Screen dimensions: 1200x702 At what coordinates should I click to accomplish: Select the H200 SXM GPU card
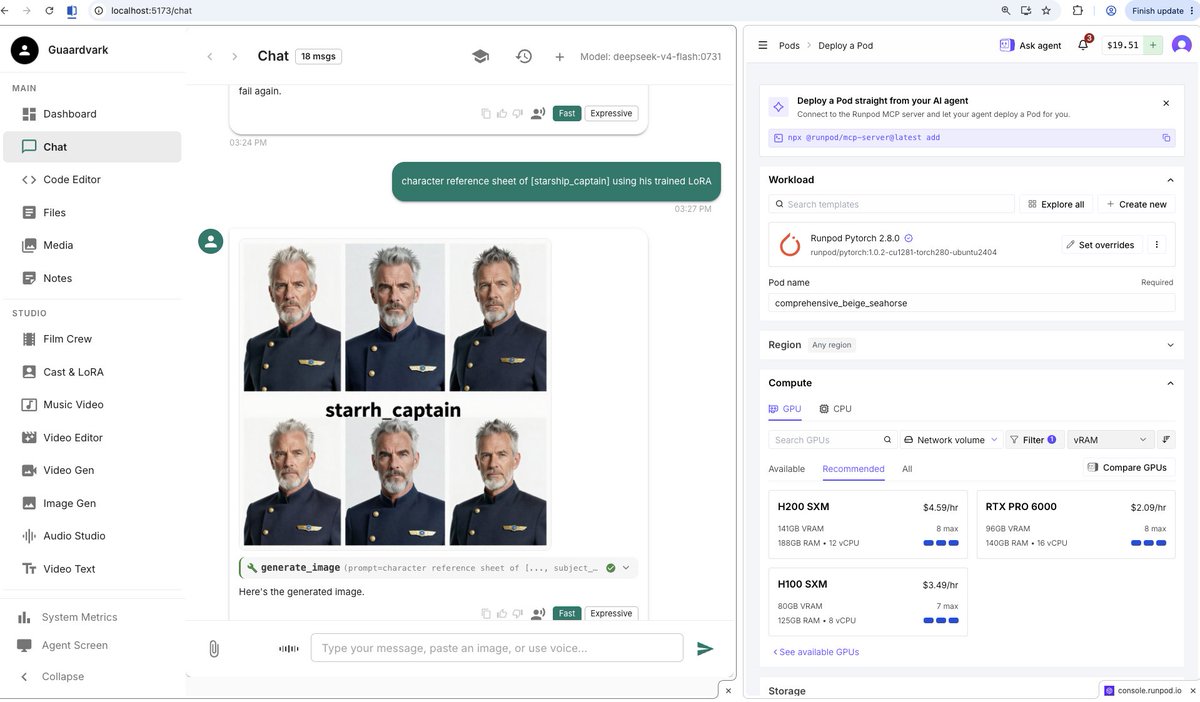coord(868,524)
